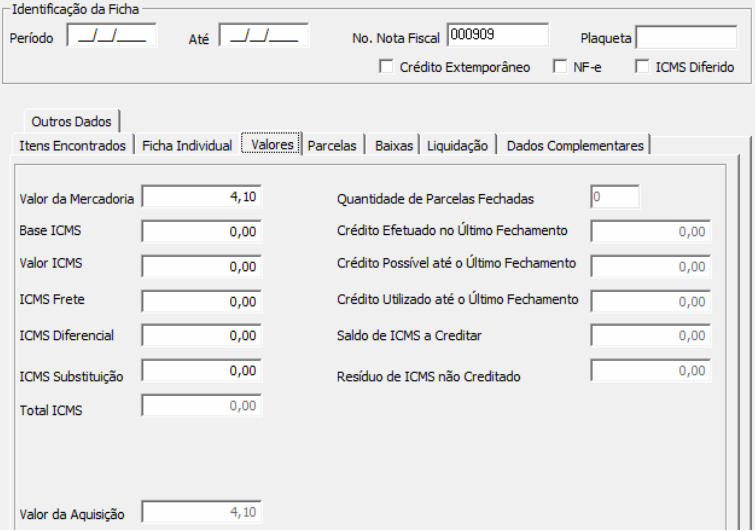Select the Valores tab

272,144
